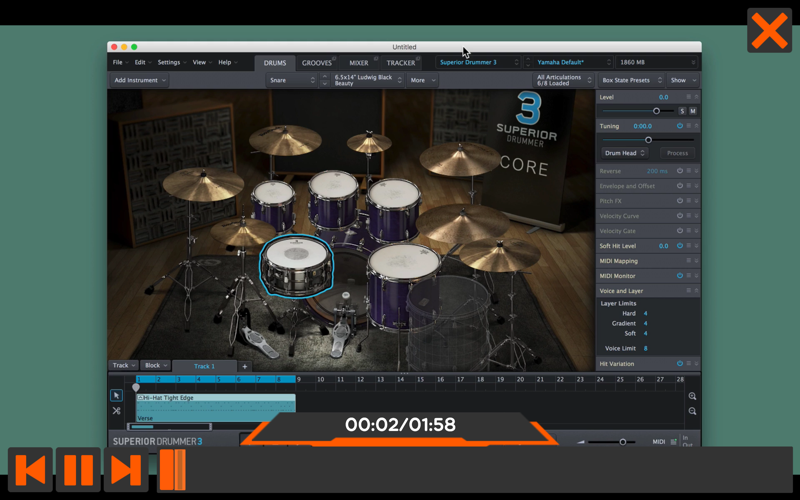Open the Superior Drummer 3 library dropdown
Viewport: 800px width, 500px height.
coord(478,62)
